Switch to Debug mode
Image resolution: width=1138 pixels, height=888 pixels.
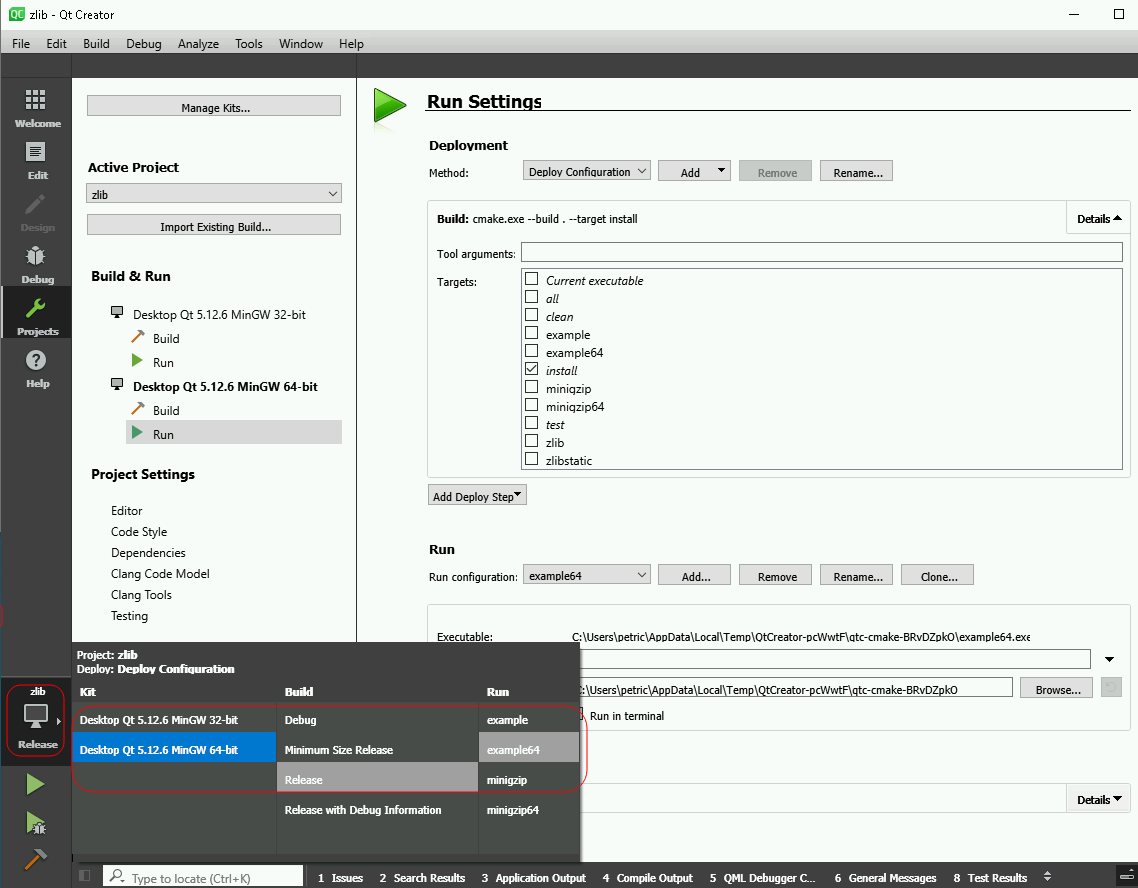(36, 266)
